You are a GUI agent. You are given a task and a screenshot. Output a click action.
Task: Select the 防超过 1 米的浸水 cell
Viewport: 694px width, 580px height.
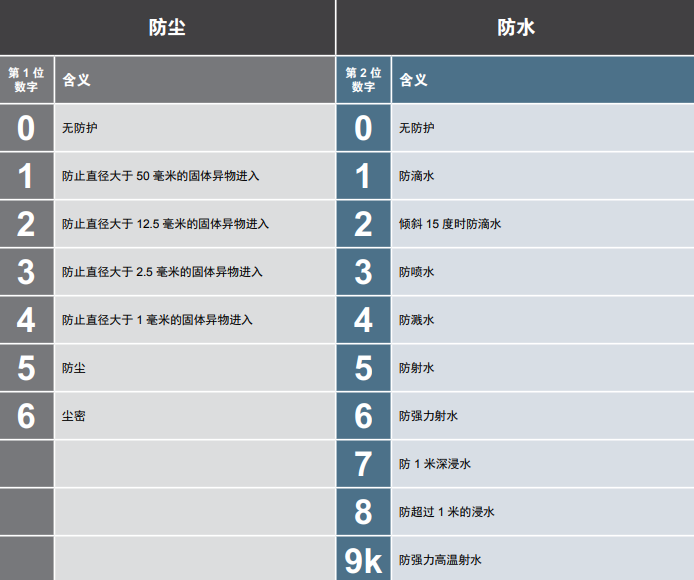click(446, 512)
